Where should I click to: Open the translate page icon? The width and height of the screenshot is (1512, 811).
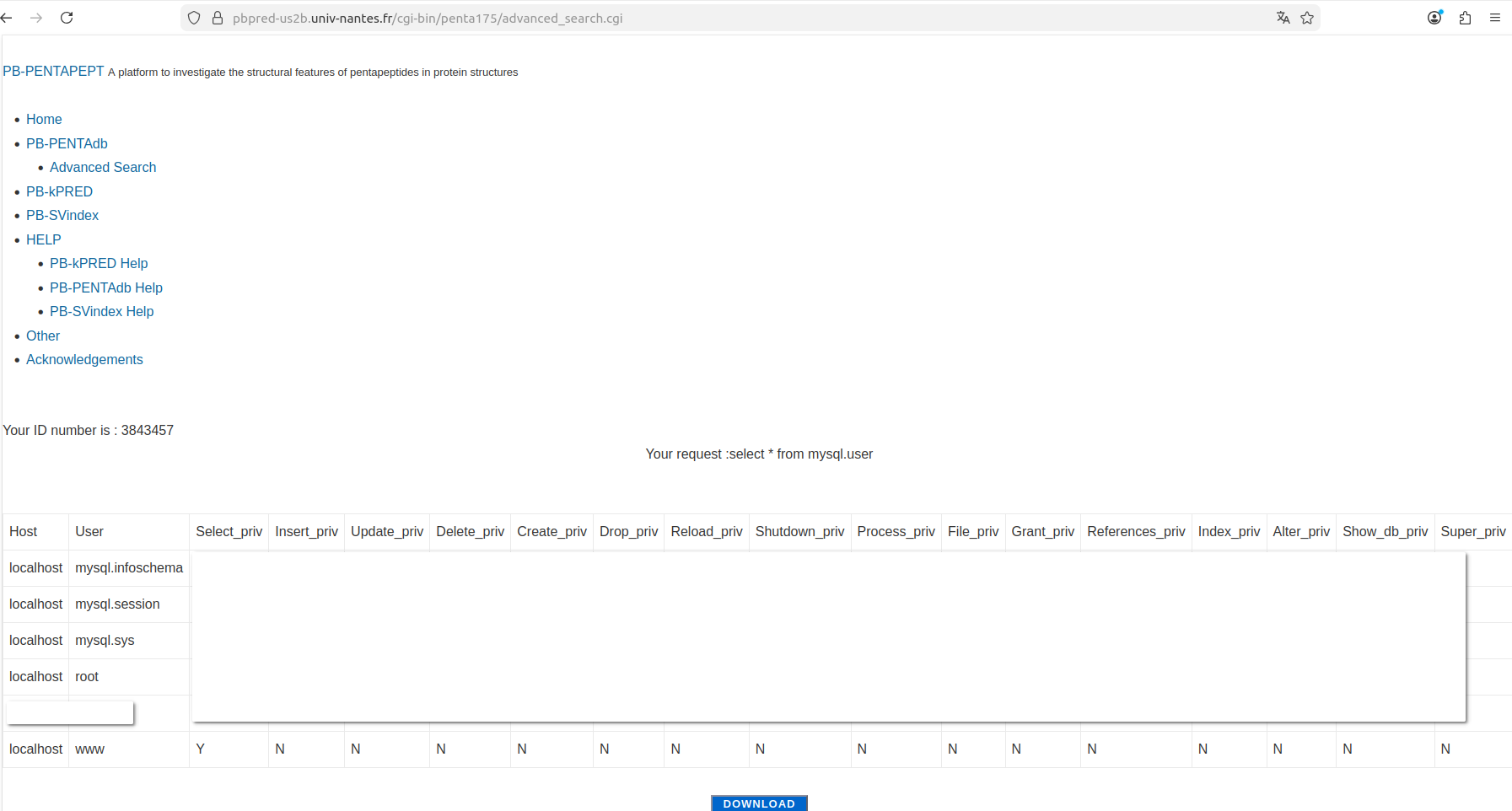coord(1283,18)
